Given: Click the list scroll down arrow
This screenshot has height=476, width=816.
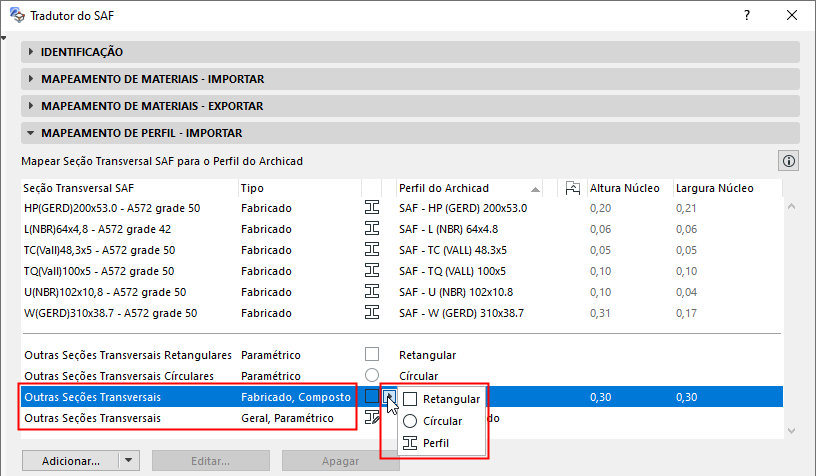Looking at the screenshot, I should (x=792, y=430).
